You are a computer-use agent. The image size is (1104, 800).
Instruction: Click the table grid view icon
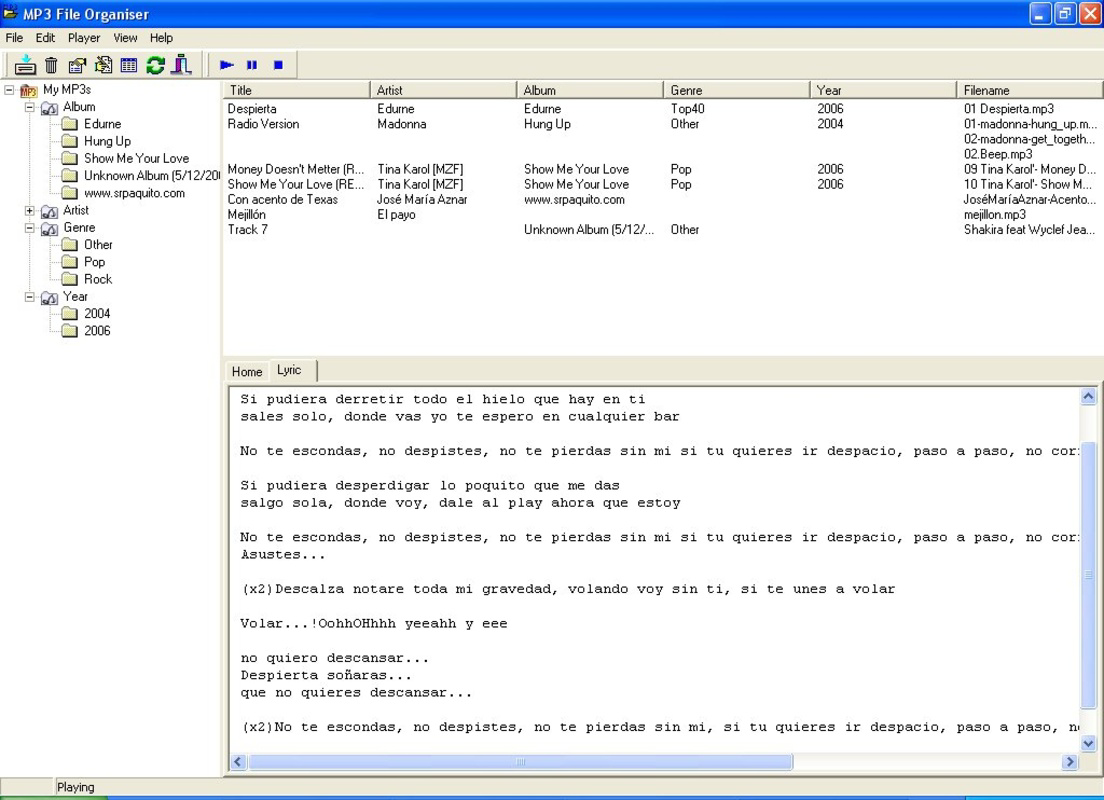click(x=129, y=65)
